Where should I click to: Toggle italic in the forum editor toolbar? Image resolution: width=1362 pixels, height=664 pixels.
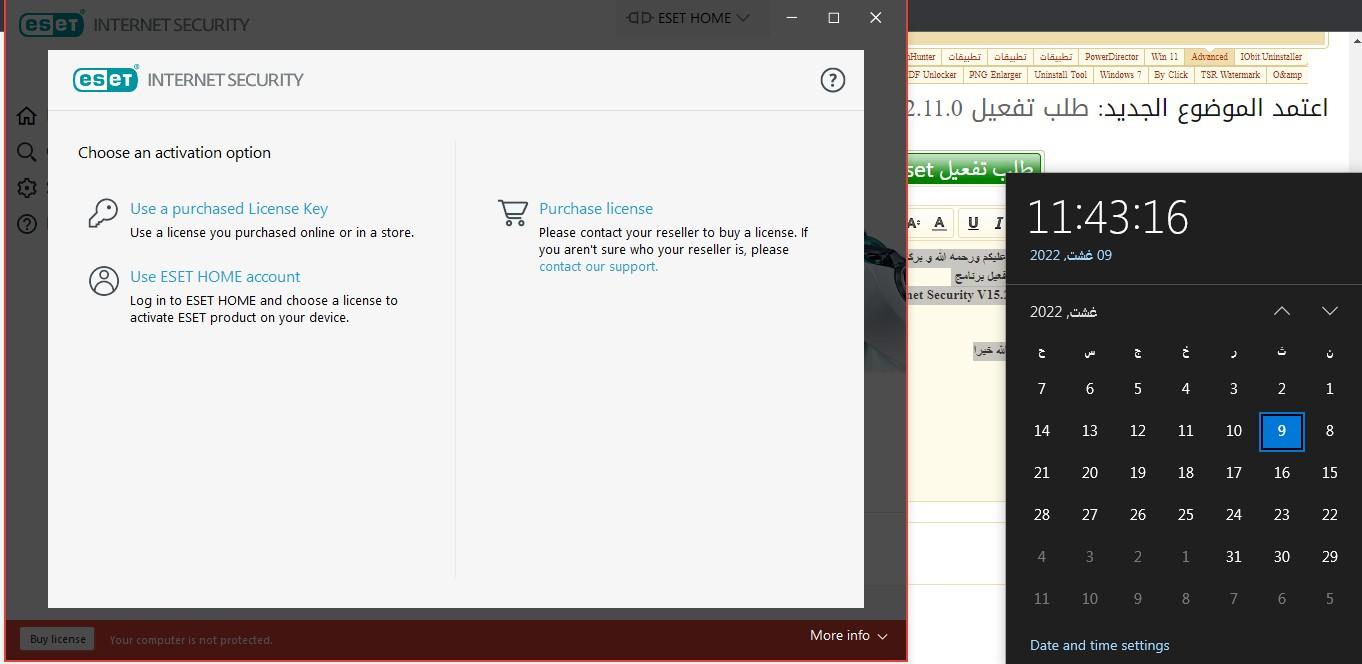coord(998,223)
